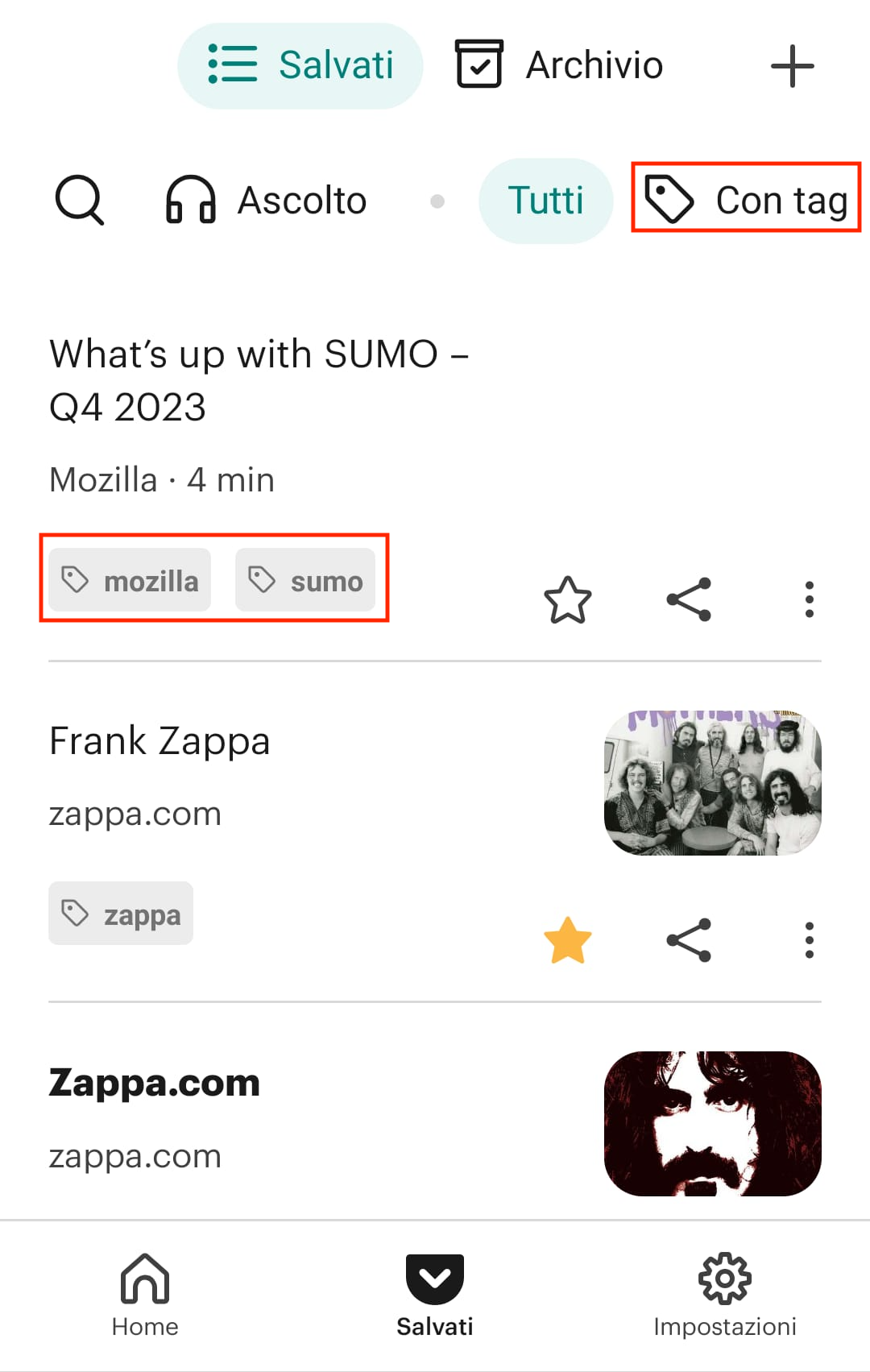Open Ascolto listen mode

(266, 200)
